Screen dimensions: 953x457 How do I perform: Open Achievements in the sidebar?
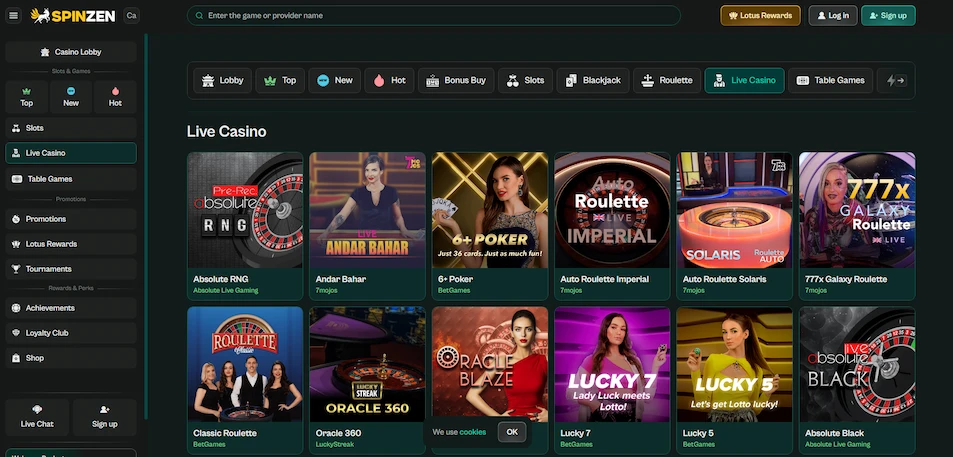[71, 308]
